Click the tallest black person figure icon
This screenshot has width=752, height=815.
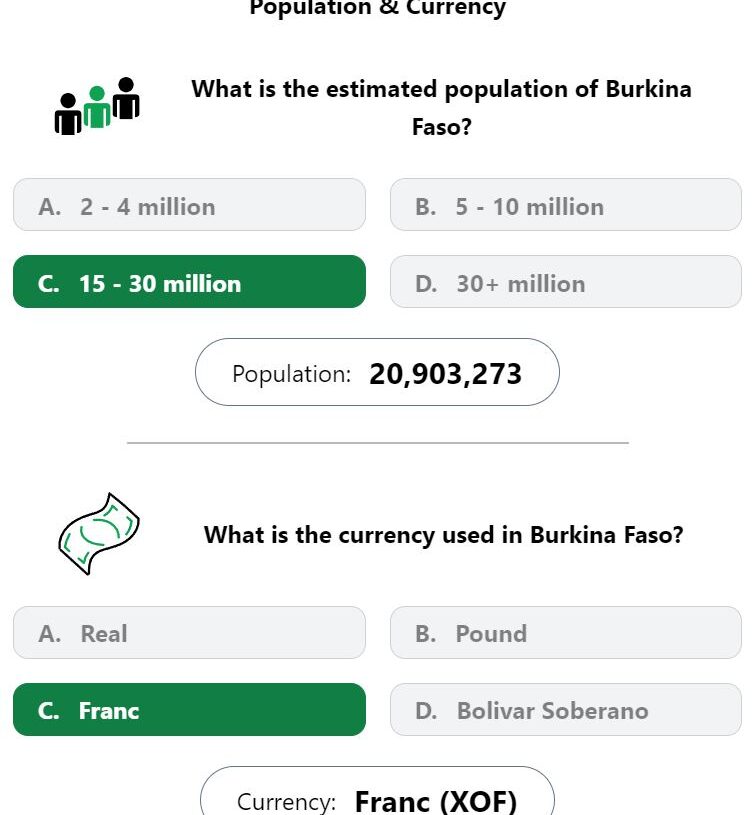(126, 98)
